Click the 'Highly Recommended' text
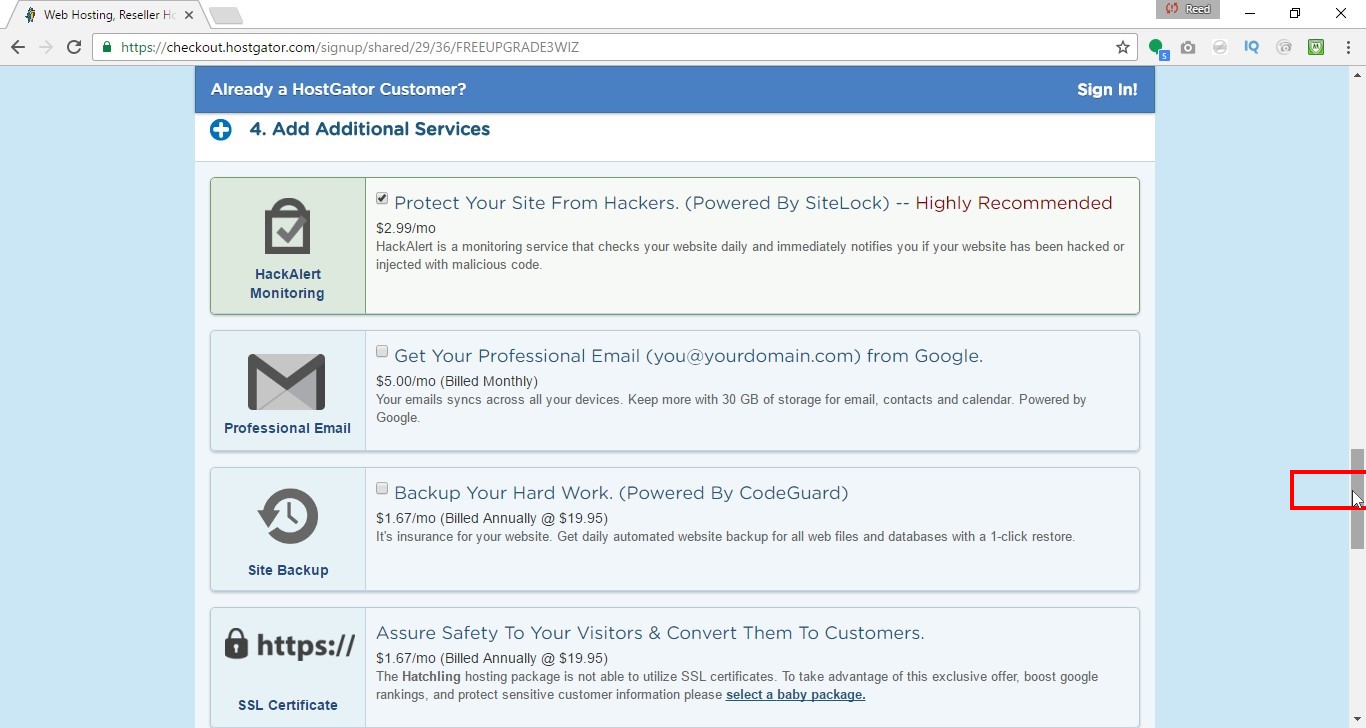1366x728 pixels. [1014, 203]
